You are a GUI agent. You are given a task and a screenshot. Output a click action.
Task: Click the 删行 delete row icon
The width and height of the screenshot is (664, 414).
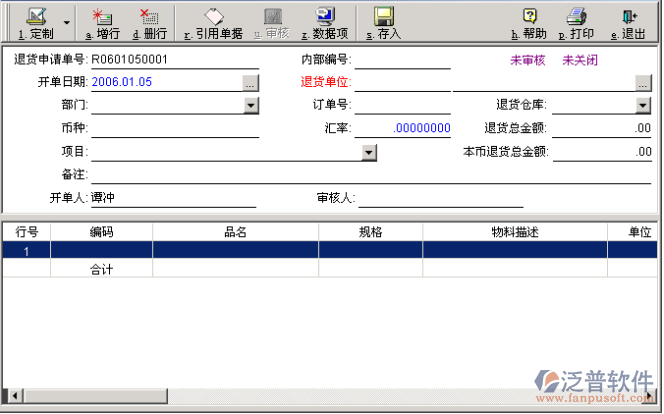click(149, 17)
